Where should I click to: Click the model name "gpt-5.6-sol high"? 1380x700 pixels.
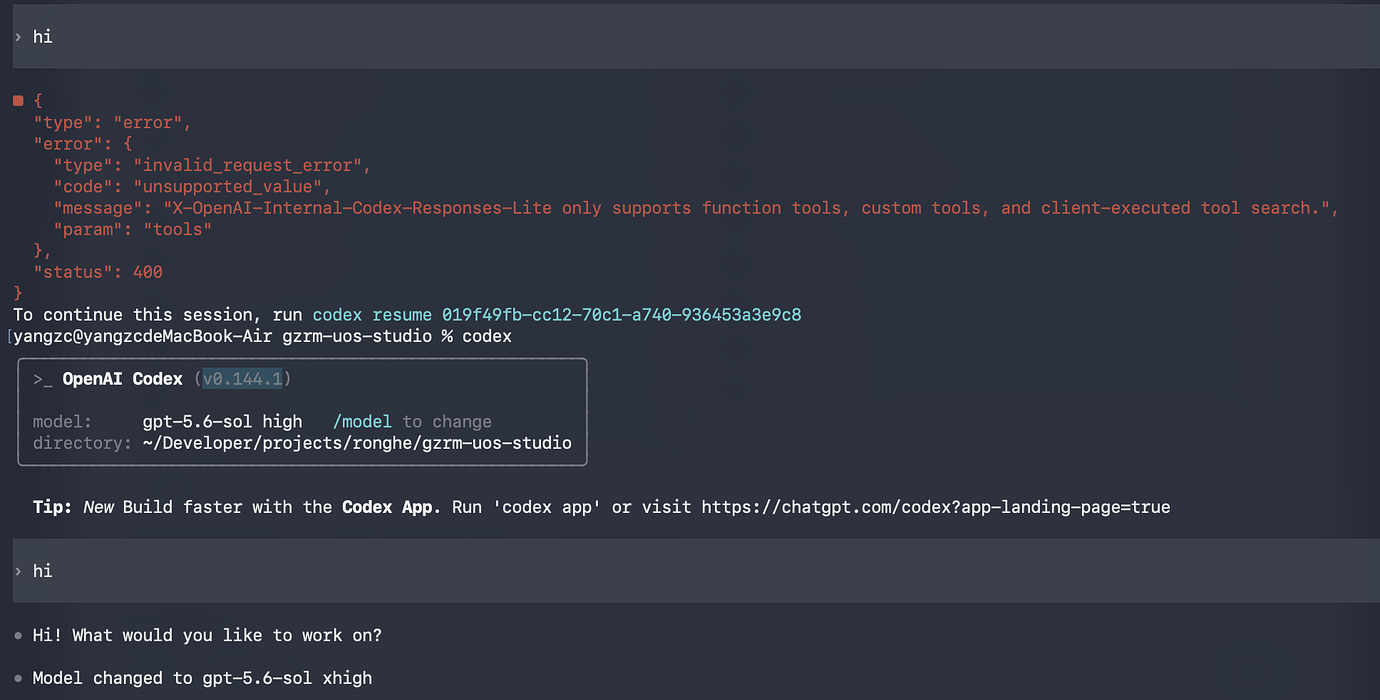tap(222, 422)
